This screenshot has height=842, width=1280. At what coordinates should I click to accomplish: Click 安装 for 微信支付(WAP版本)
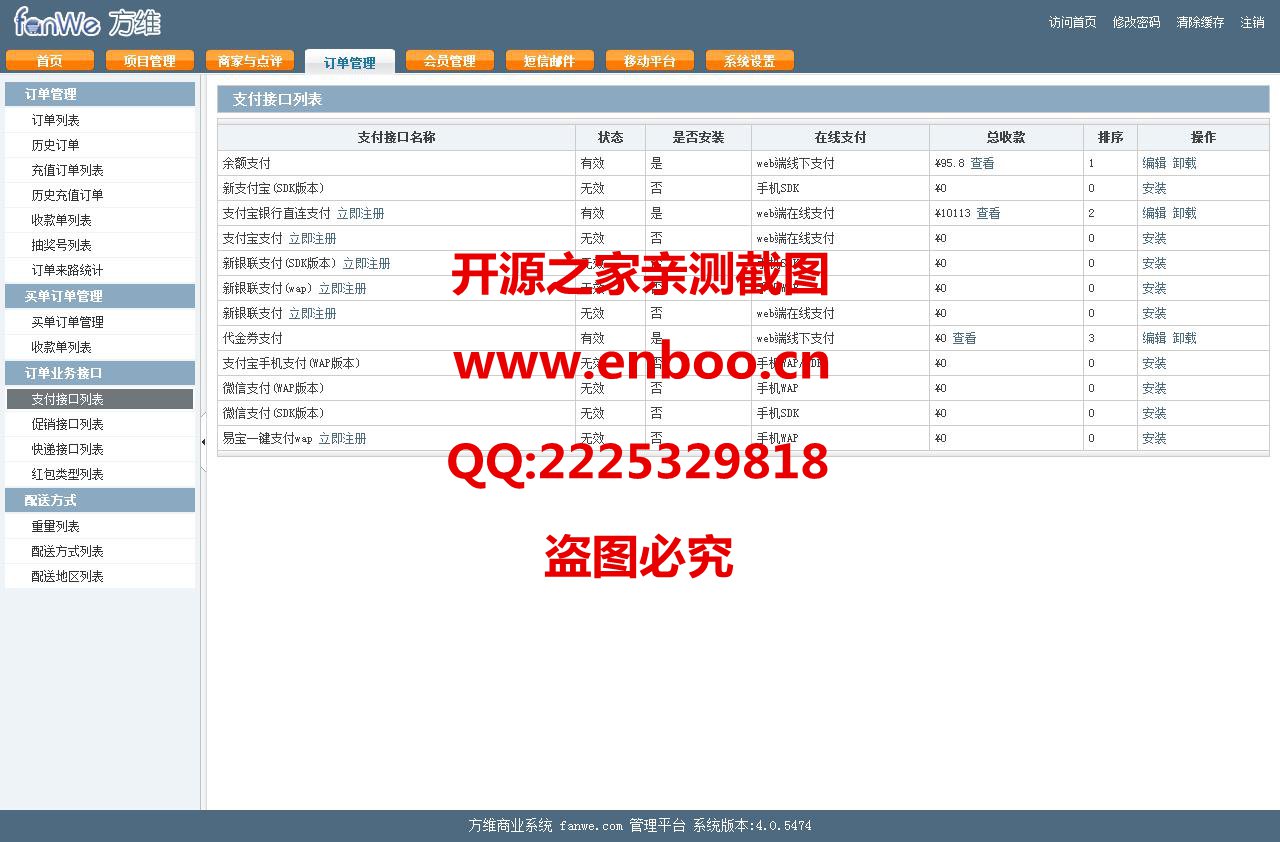pos(1154,388)
